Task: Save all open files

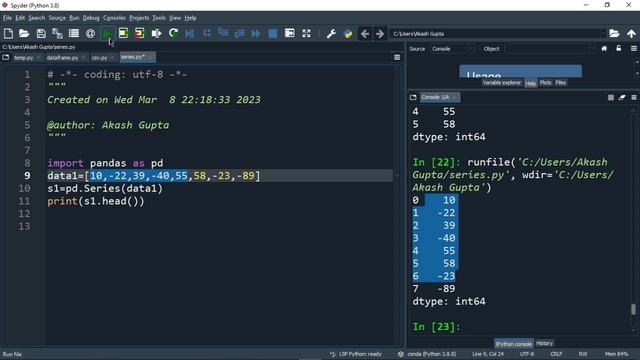Action: 57,33
